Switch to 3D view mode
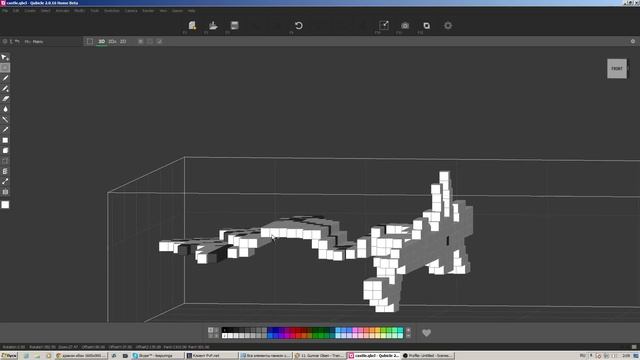The width and height of the screenshot is (640, 360). click(102, 41)
